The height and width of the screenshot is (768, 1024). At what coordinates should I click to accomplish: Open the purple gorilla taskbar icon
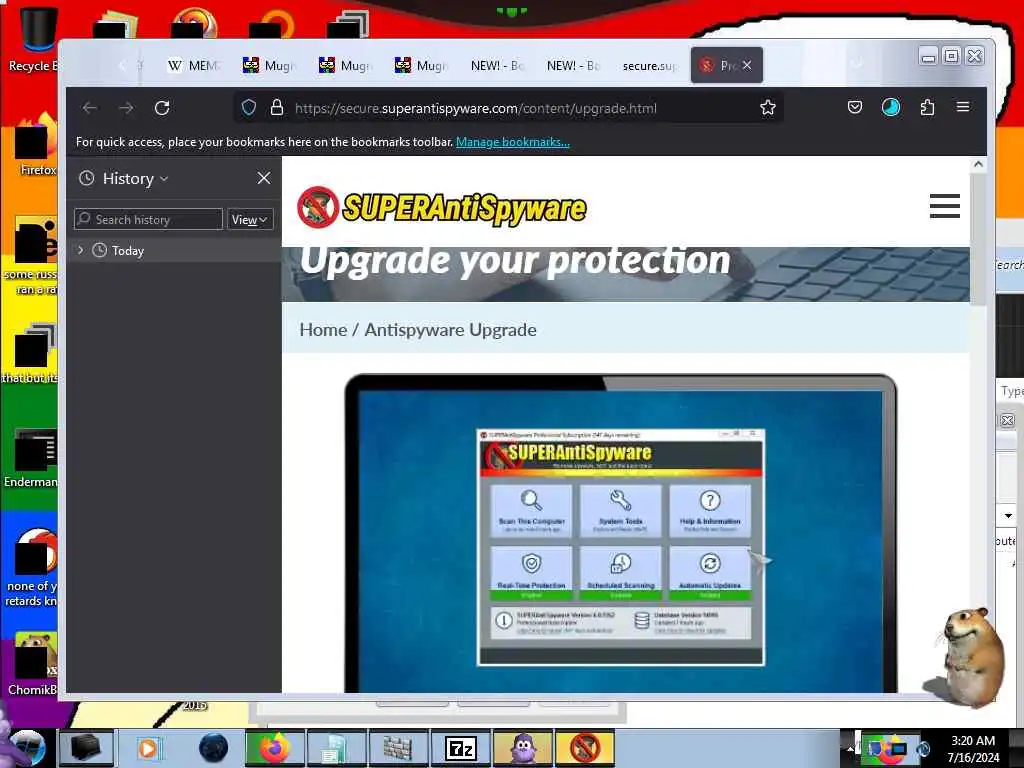click(522, 748)
